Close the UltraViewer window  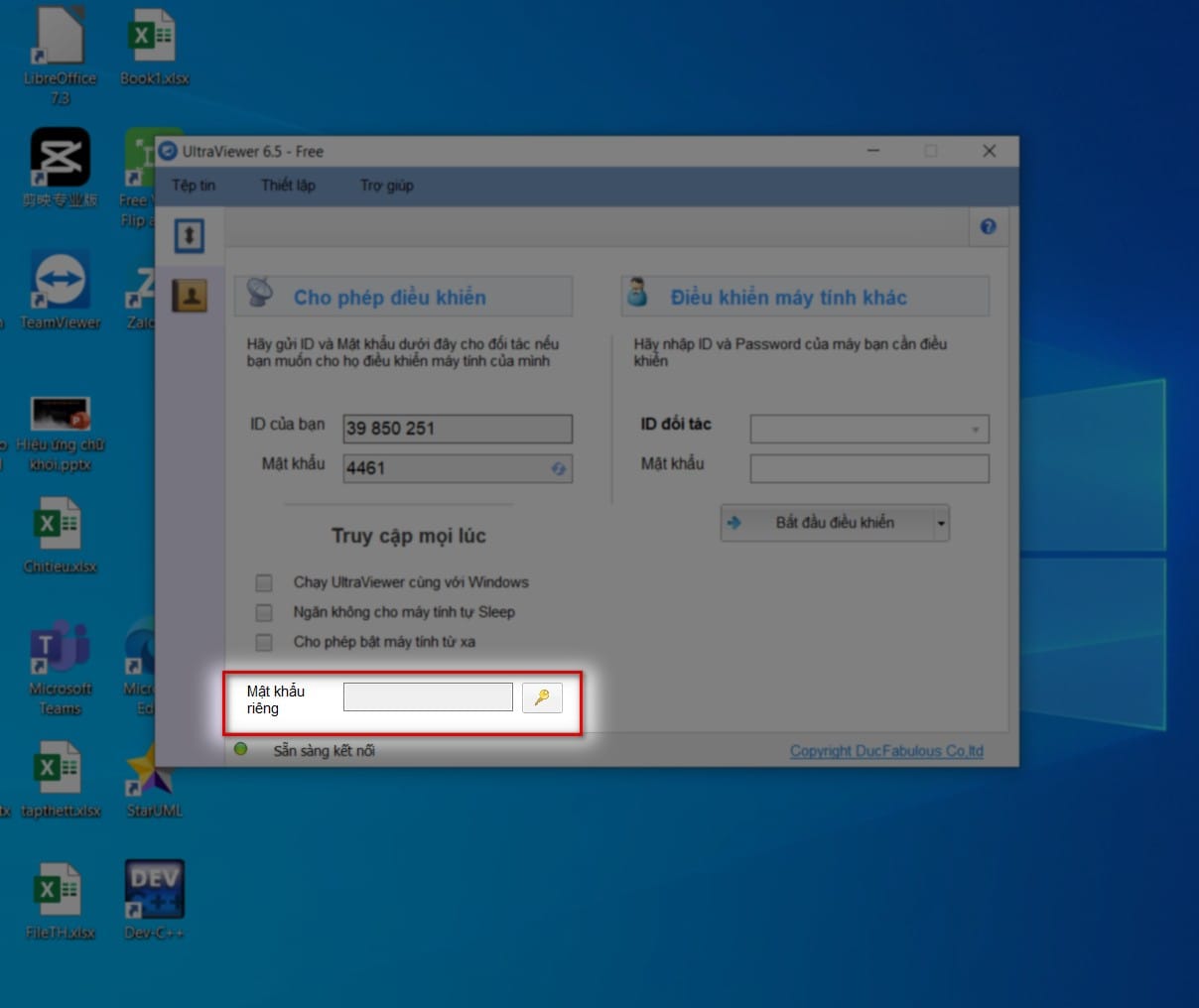pyautogui.click(x=989, y=151)
